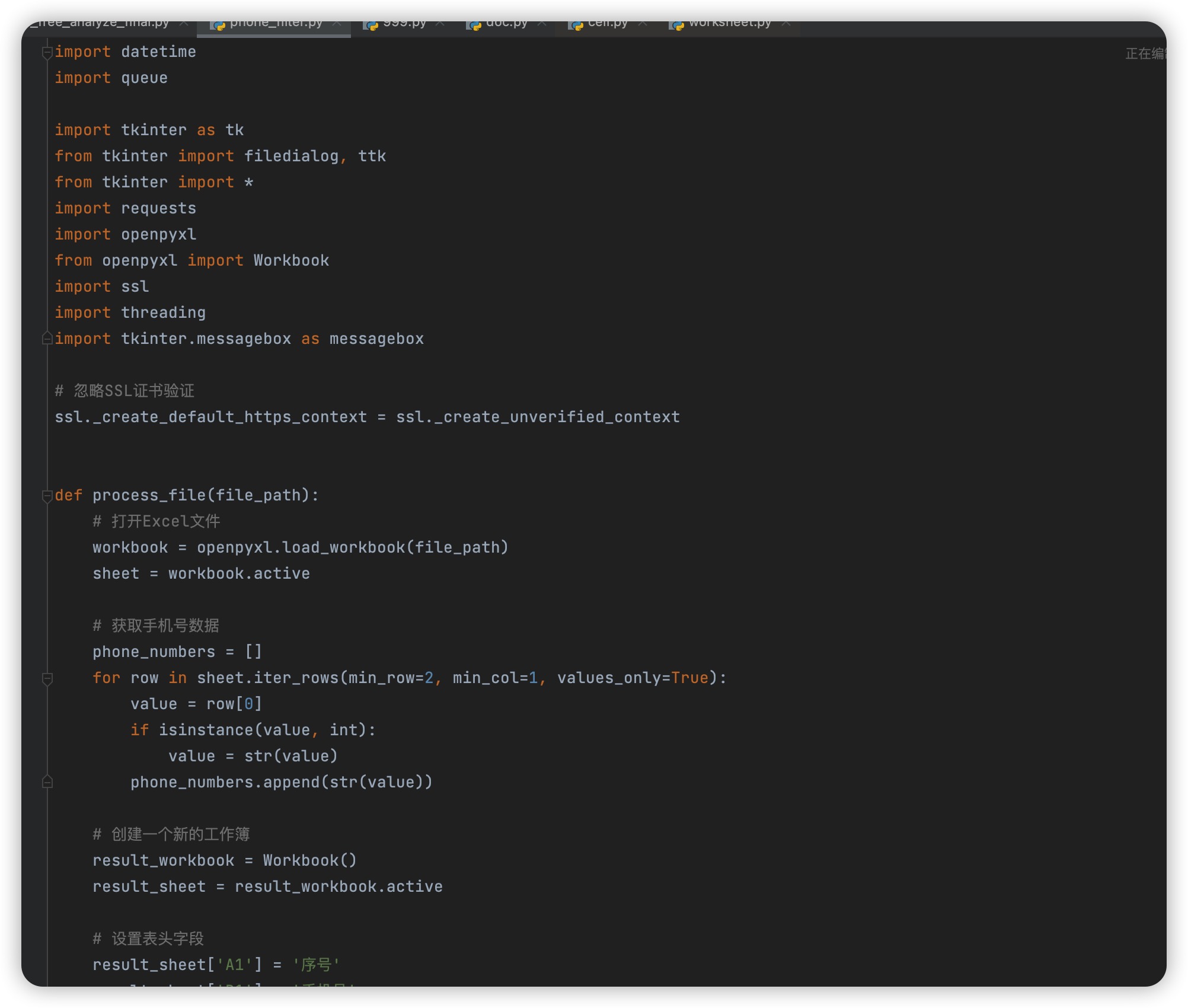Close the phone_filter.py tab
This screenshot has width=1188, height=1008.
pyautogui.click(x=337, y=24)
